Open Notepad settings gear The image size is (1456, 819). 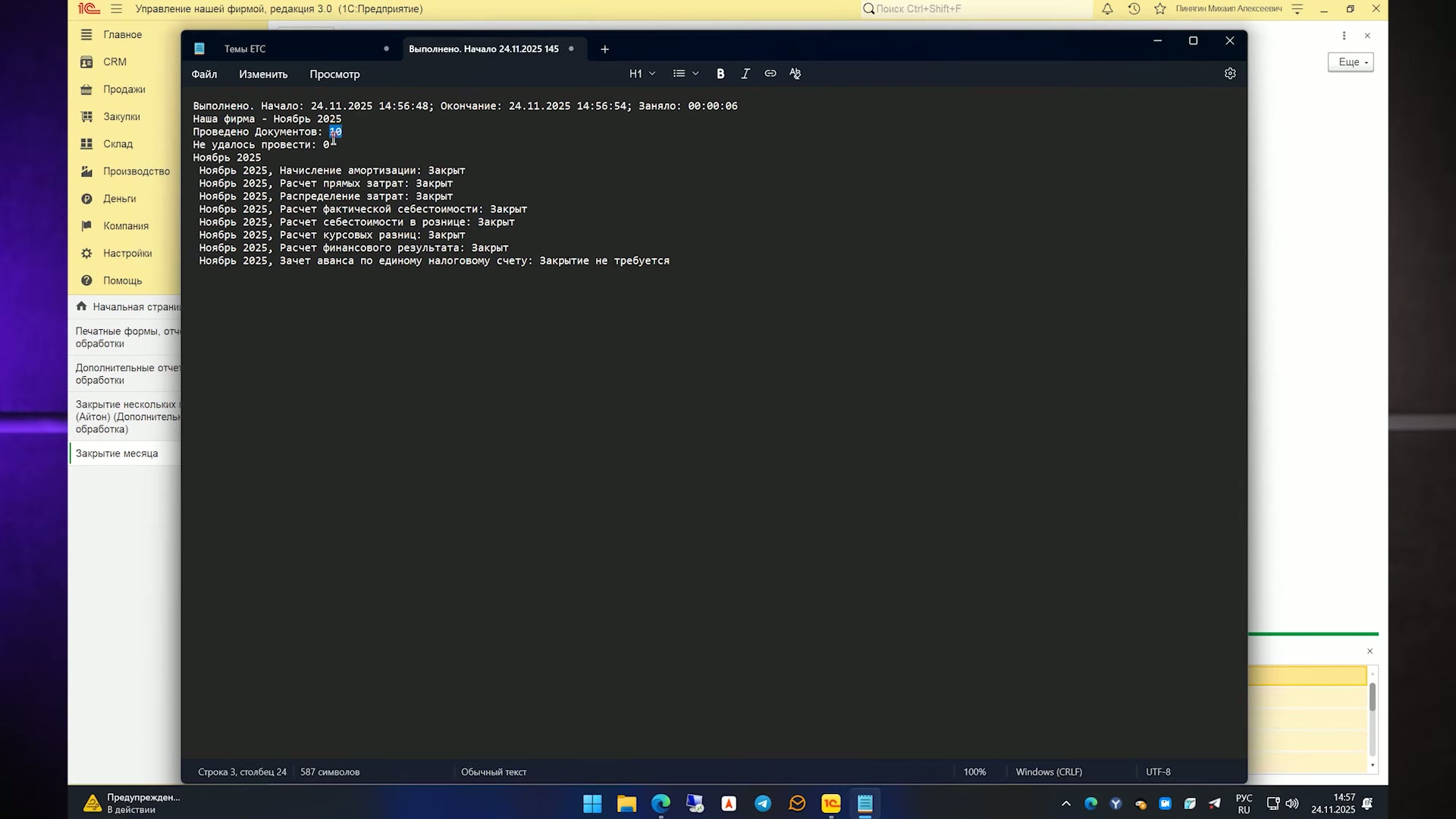pos(1230,74)
